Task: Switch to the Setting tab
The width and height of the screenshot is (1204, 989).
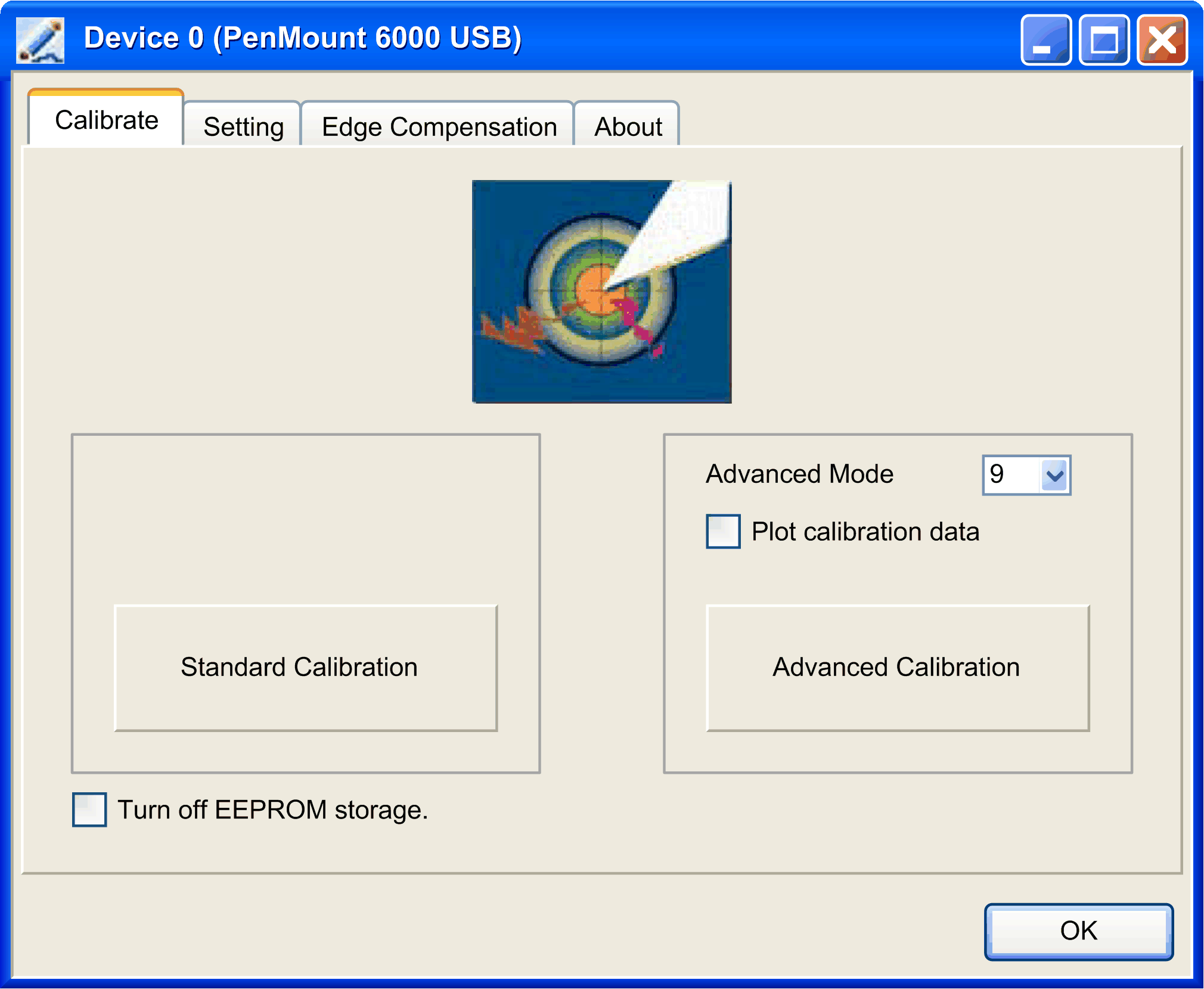Action: coord(243,126)
